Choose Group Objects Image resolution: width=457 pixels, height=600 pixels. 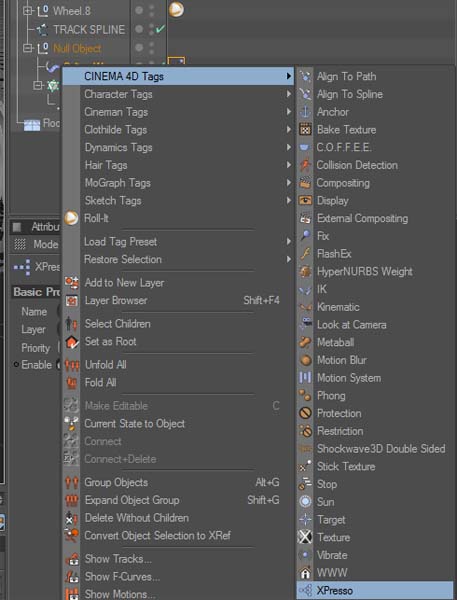point(178,482)
